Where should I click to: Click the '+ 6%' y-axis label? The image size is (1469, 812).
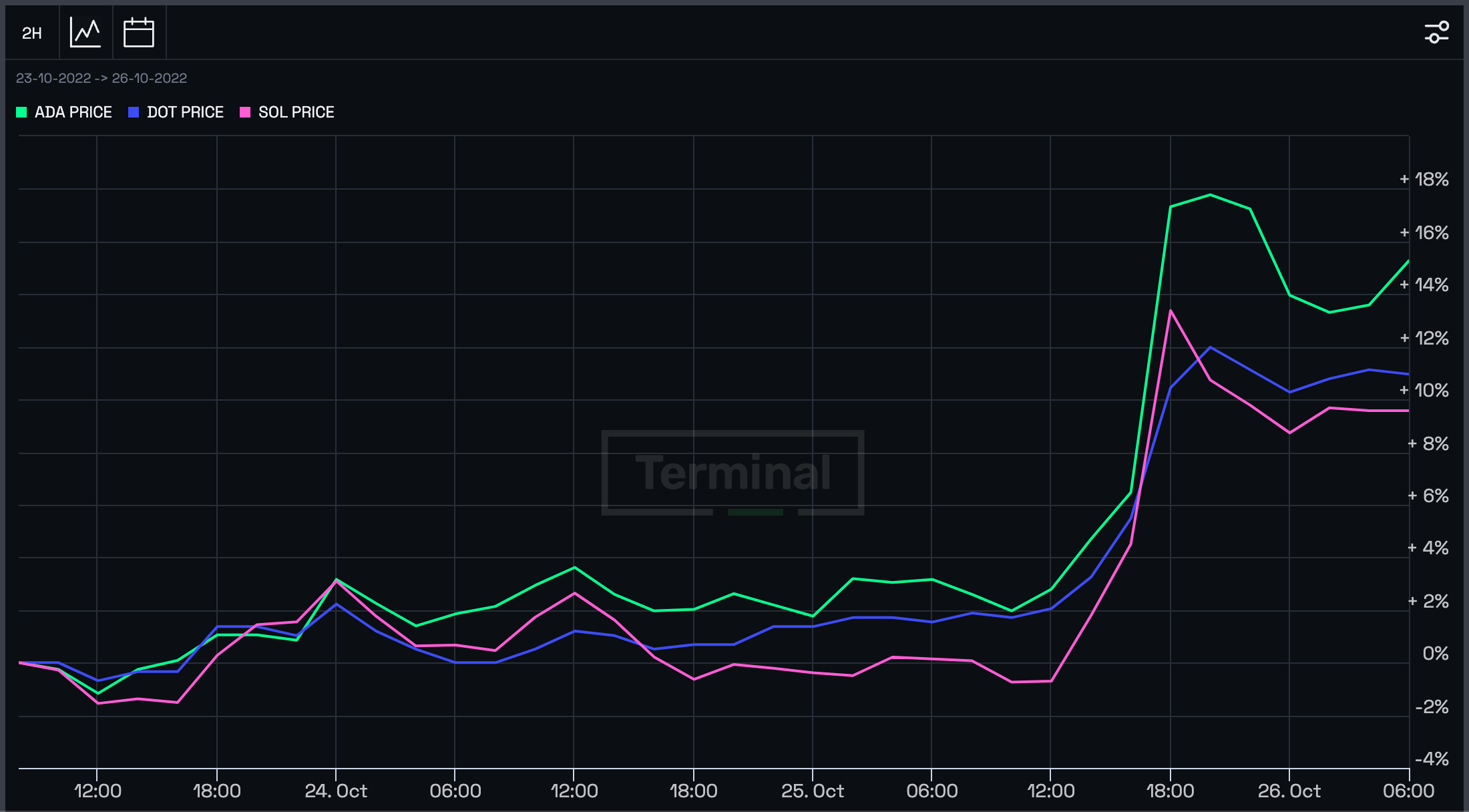1428,495
